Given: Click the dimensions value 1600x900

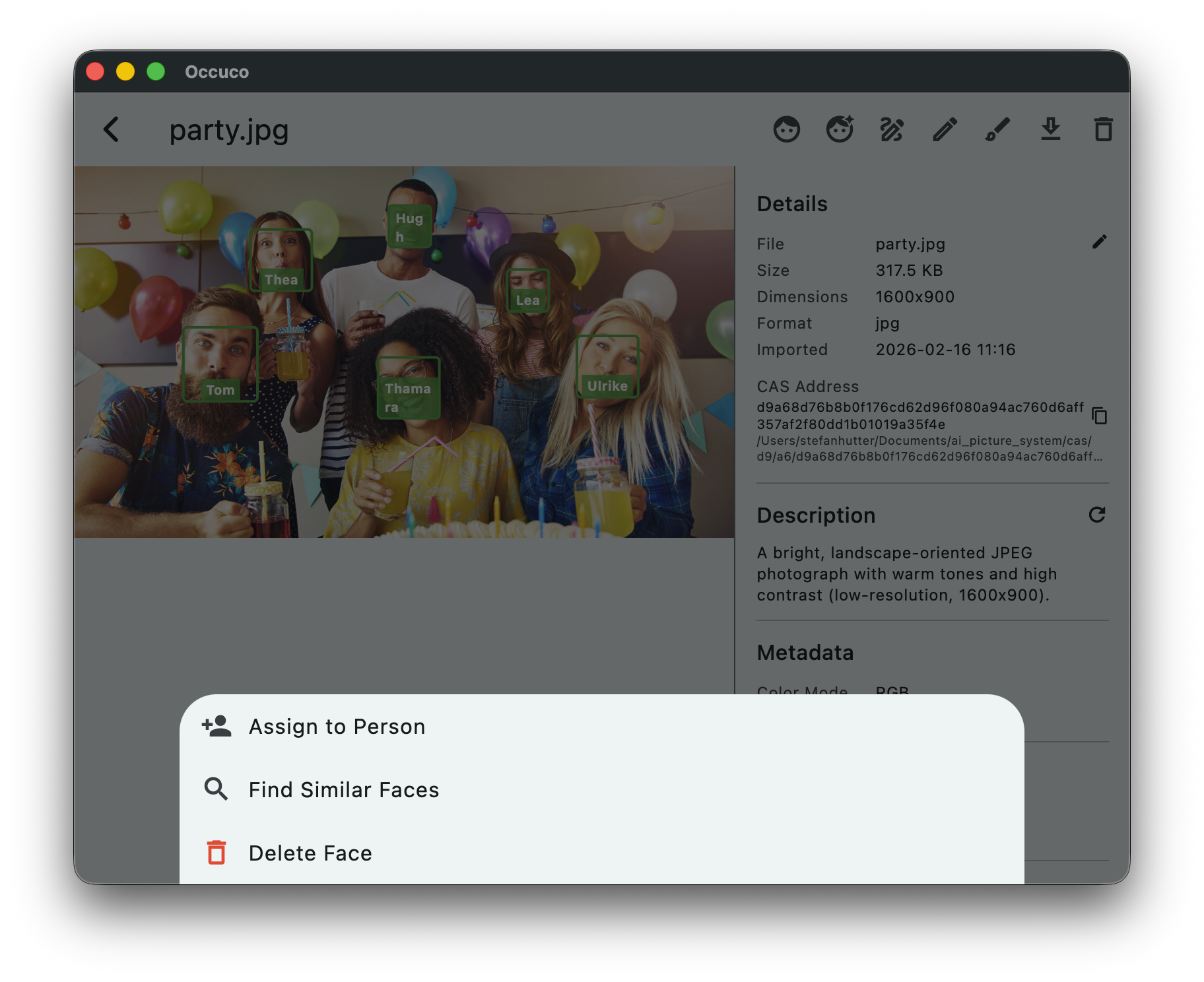Looking at the screenshot, I should pyautogui.click(x=915, y=297).
